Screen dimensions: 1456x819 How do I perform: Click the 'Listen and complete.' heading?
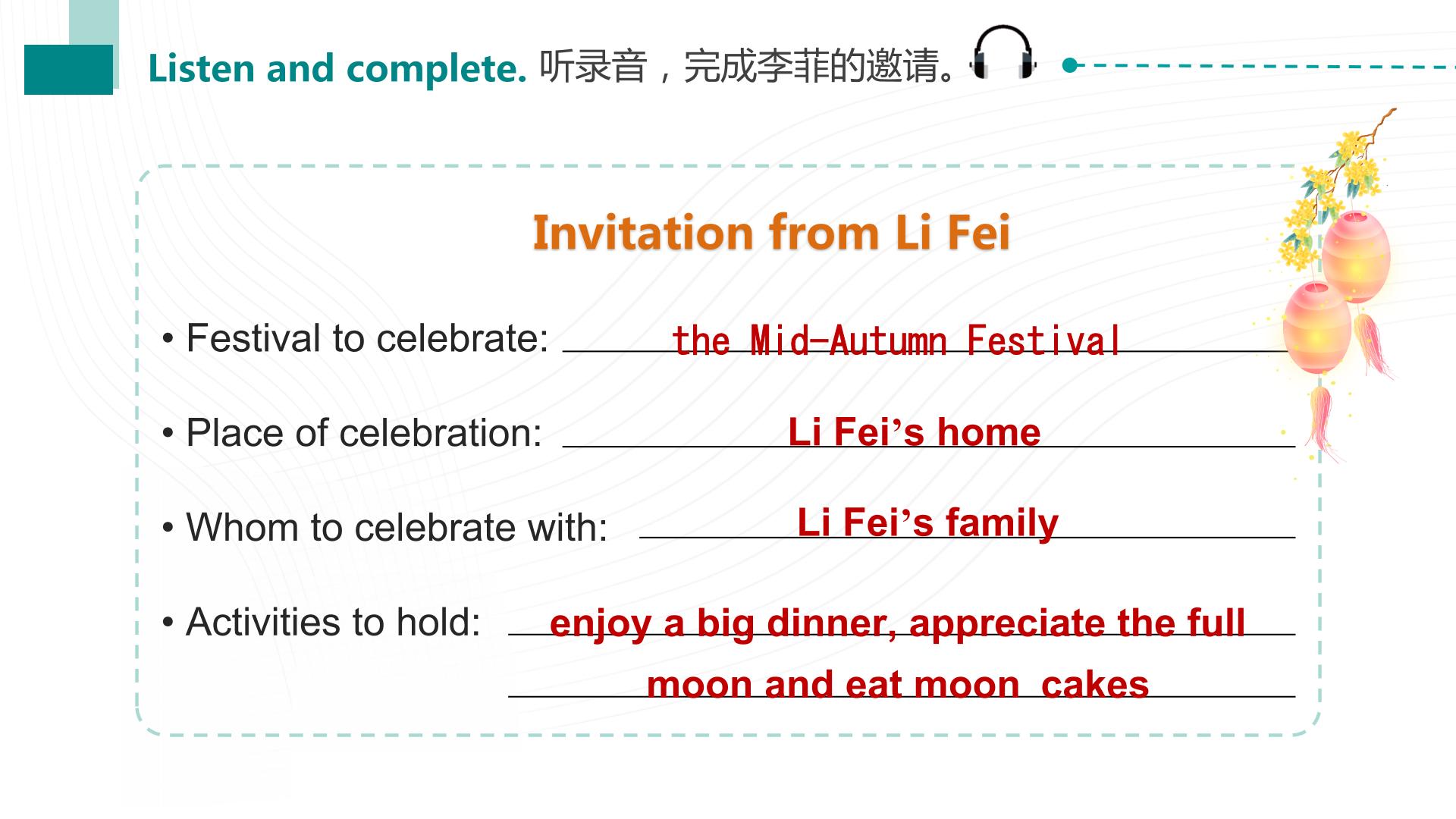(x=337, y=68)
